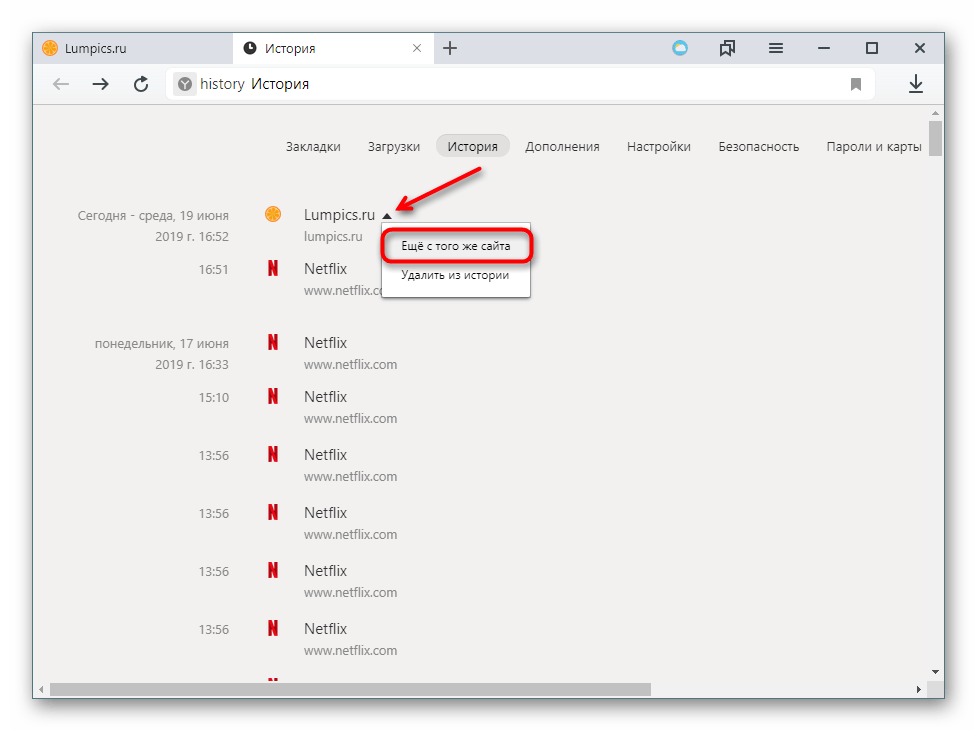Image resolution: width=977 pixels, height=731 pixels.
Task: Open the Пароли и карты section
Action: pyautogui.click(x=873, y=146)
